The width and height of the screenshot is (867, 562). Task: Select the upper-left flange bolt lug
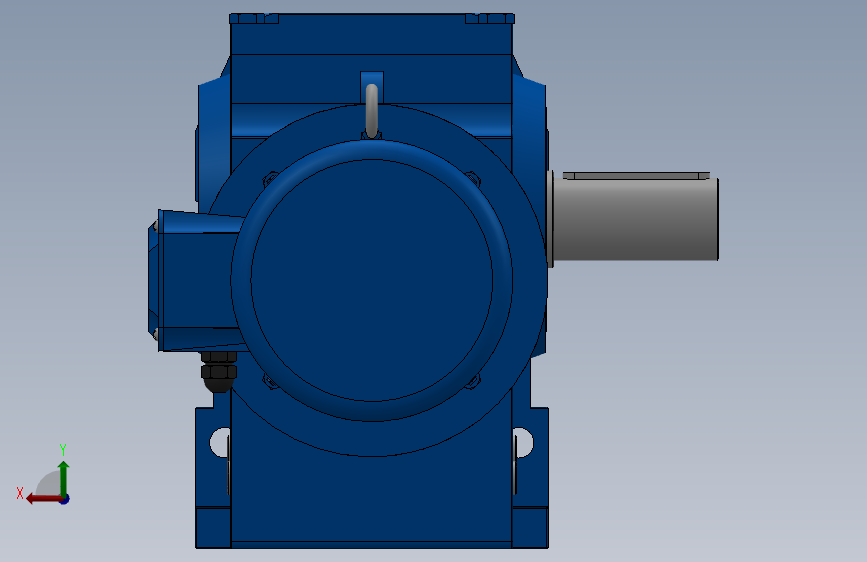click(270, 179)
